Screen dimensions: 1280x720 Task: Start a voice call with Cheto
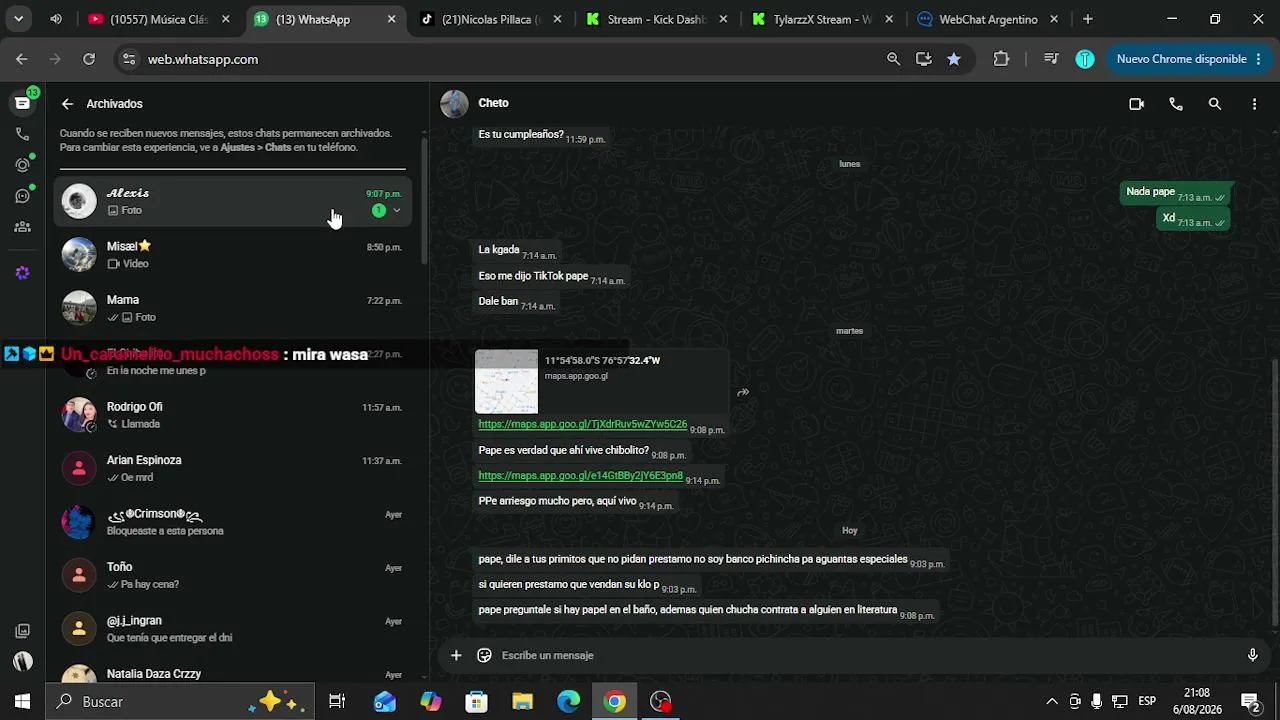(1176, 104)
